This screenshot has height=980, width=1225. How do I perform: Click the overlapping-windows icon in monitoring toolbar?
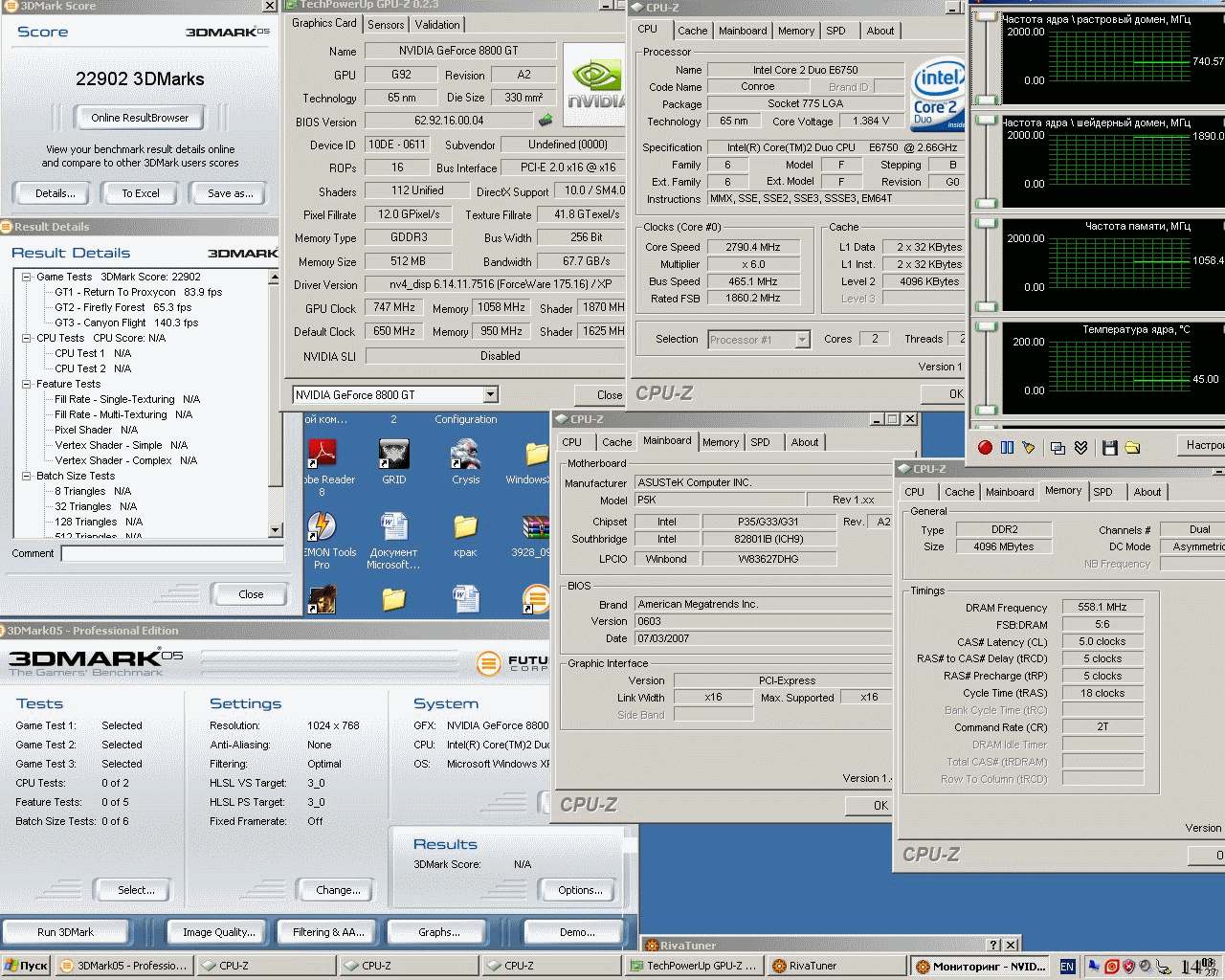click(x=1058, y=447)
